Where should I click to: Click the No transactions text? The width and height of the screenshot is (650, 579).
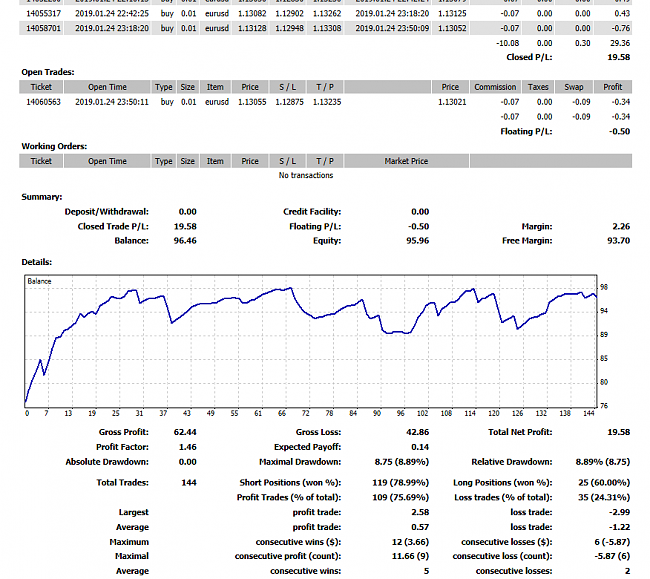coord(306,175)
